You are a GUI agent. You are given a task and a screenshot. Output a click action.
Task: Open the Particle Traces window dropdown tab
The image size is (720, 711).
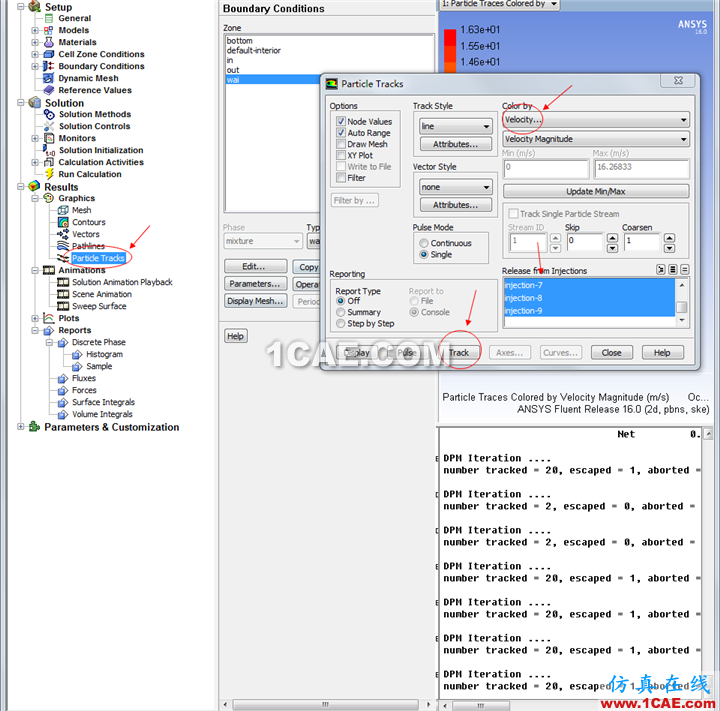(x=500, y=4)
